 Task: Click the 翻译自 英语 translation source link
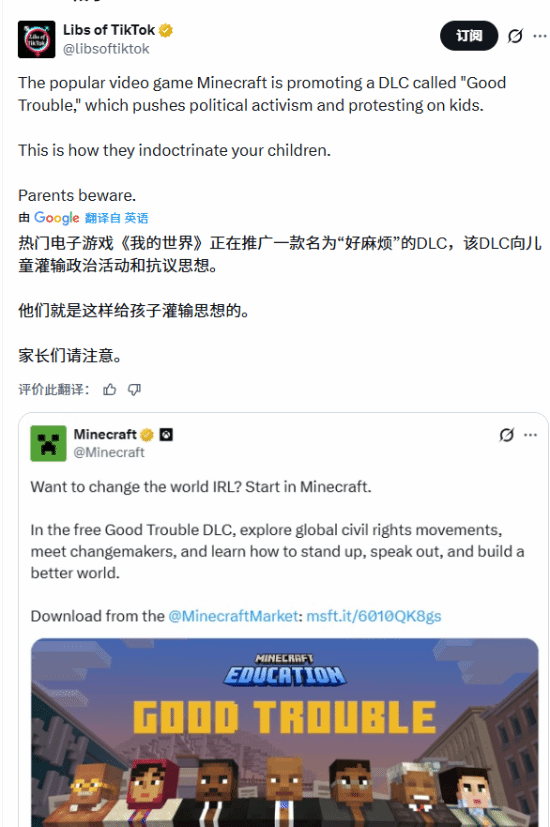click(x=117, y=218)
